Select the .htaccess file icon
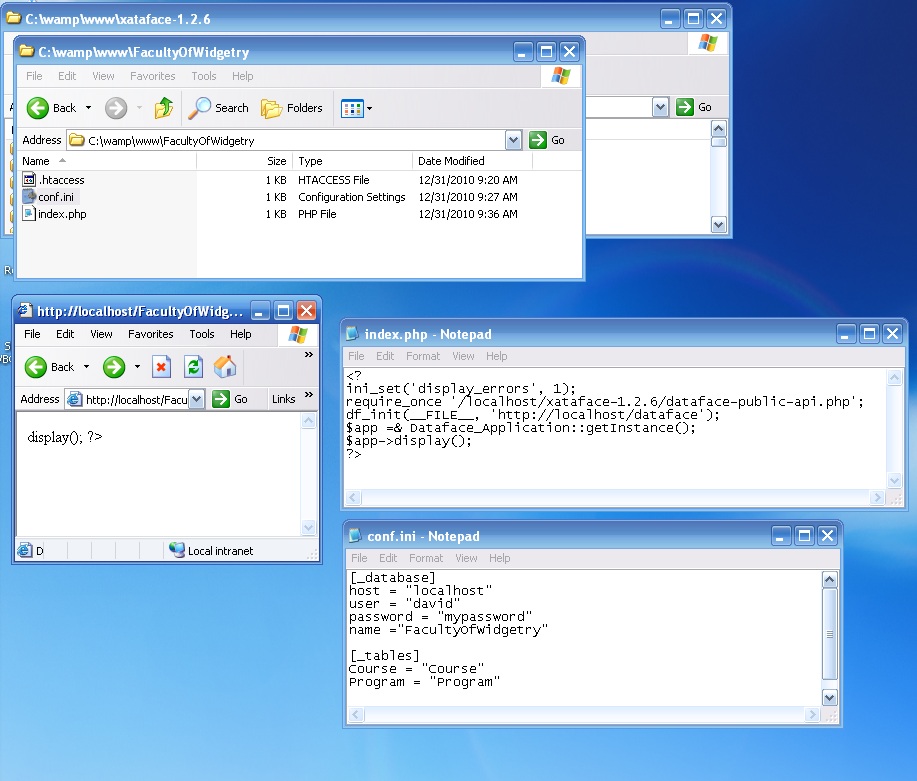 29,179
